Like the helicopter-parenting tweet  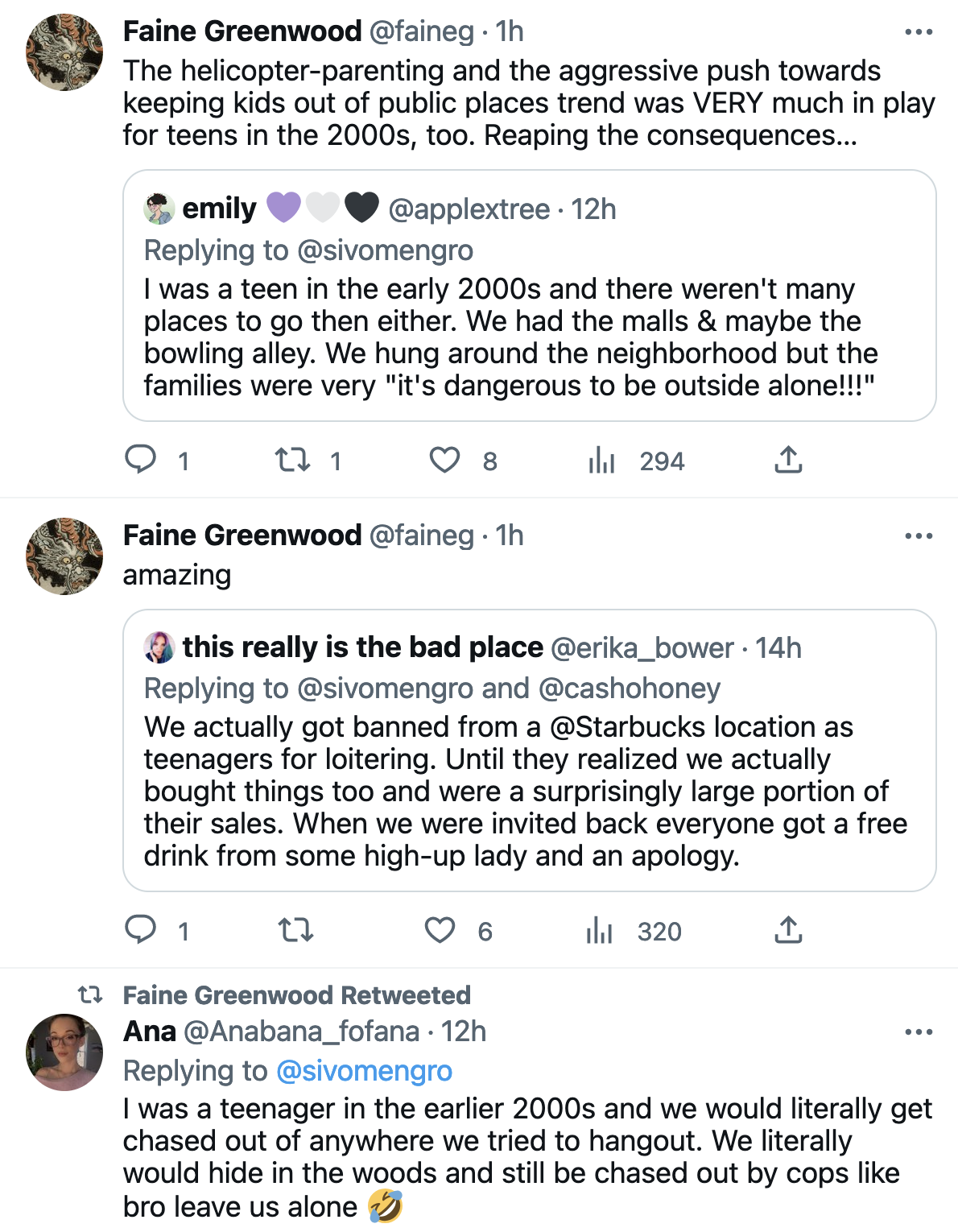444,460
